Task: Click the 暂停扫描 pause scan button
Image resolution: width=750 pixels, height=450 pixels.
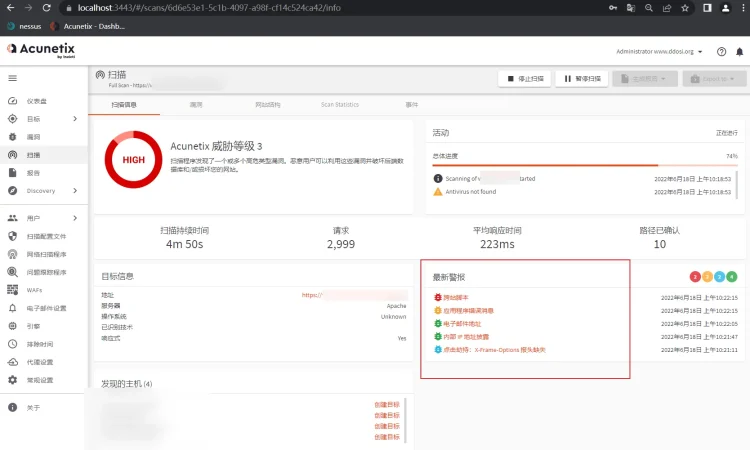Action: pyautogui.click(x=582, y=78)
